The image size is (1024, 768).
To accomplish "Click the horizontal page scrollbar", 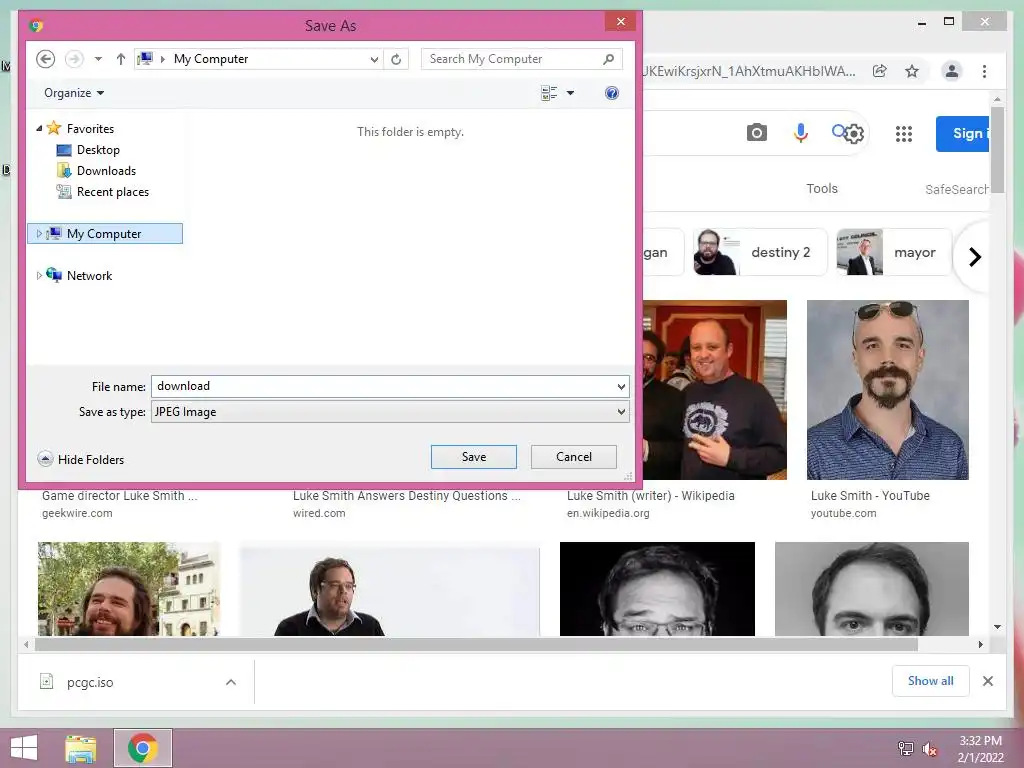I will point(476,645).
